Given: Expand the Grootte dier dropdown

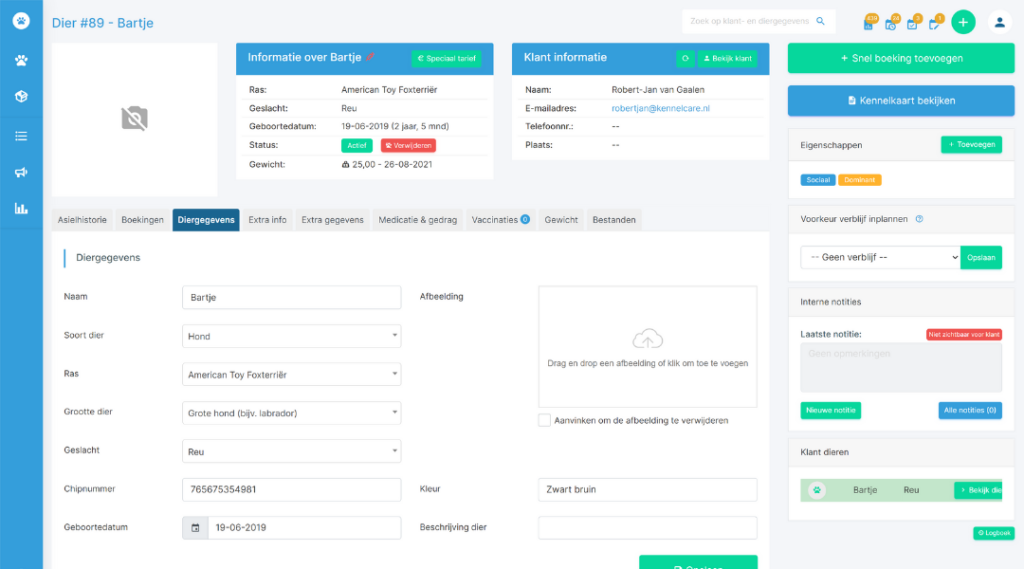Looking at the screenshot, I should [291, 413].
